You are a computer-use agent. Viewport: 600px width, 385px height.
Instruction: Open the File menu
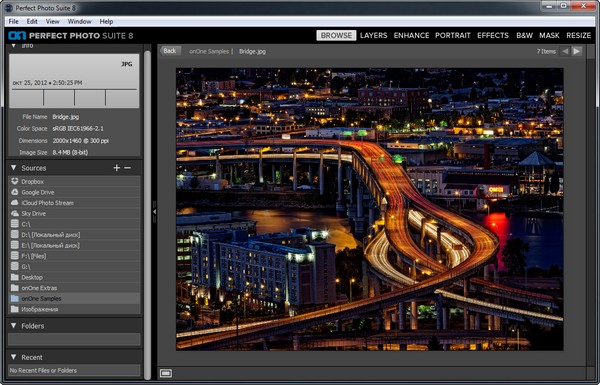13,21
